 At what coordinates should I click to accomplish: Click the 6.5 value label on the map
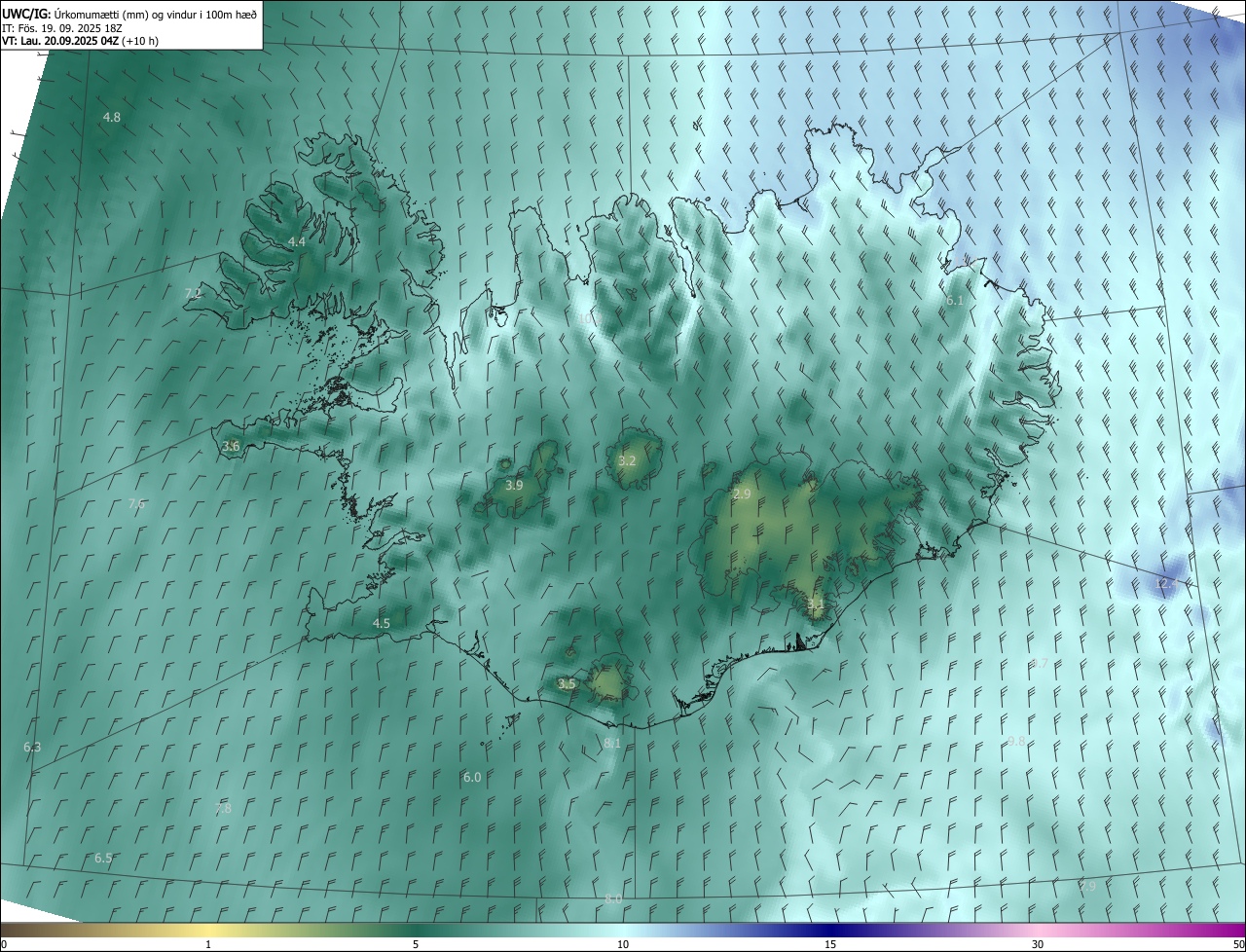click(x=103, y=858)
